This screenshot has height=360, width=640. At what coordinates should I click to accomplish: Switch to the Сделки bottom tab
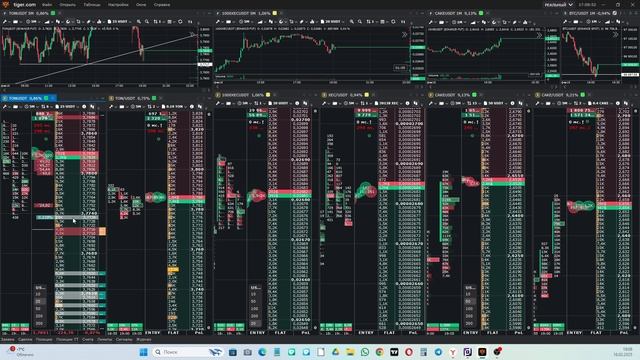[25, 339]
